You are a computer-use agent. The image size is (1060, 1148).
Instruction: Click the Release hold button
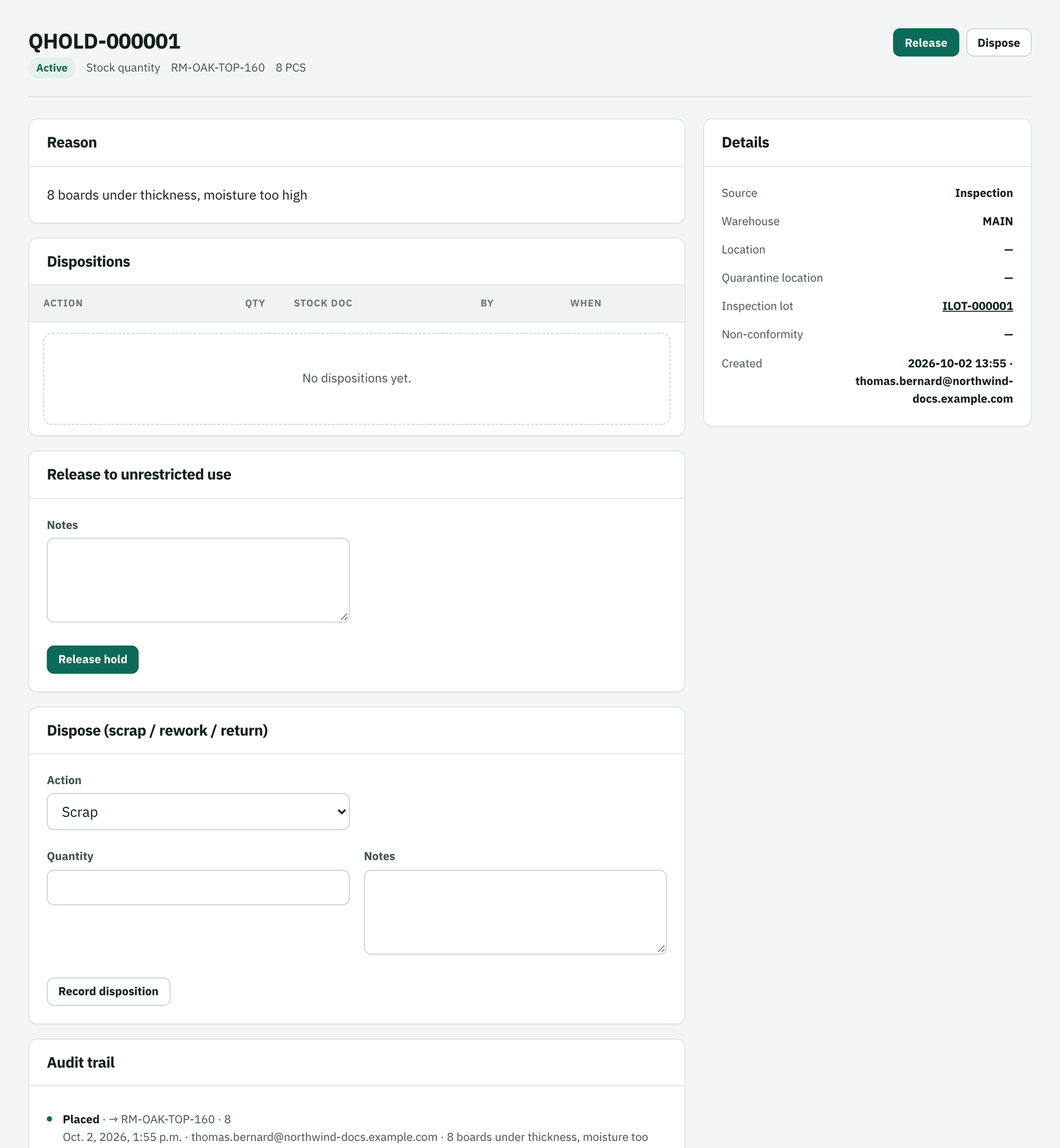click(92, 659)
